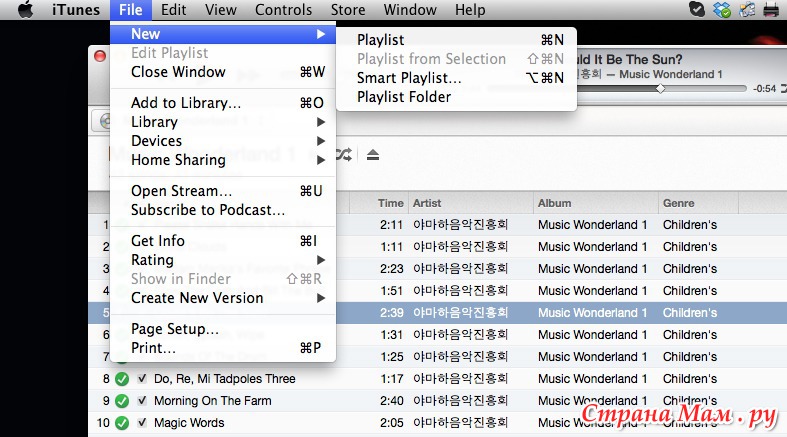Select the Magic Words track title
The height and width of the screenshot is (437, 787).
coord(189,423)
